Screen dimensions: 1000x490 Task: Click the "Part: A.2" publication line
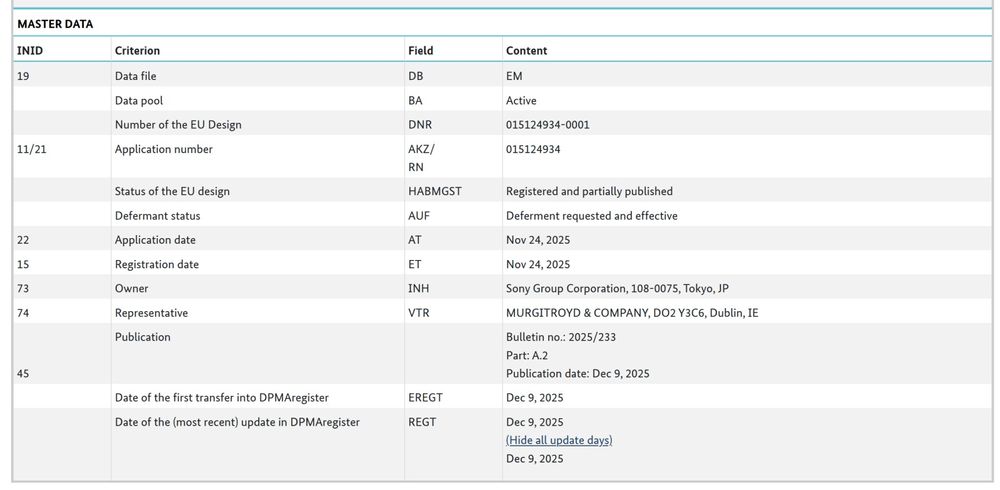529,355
